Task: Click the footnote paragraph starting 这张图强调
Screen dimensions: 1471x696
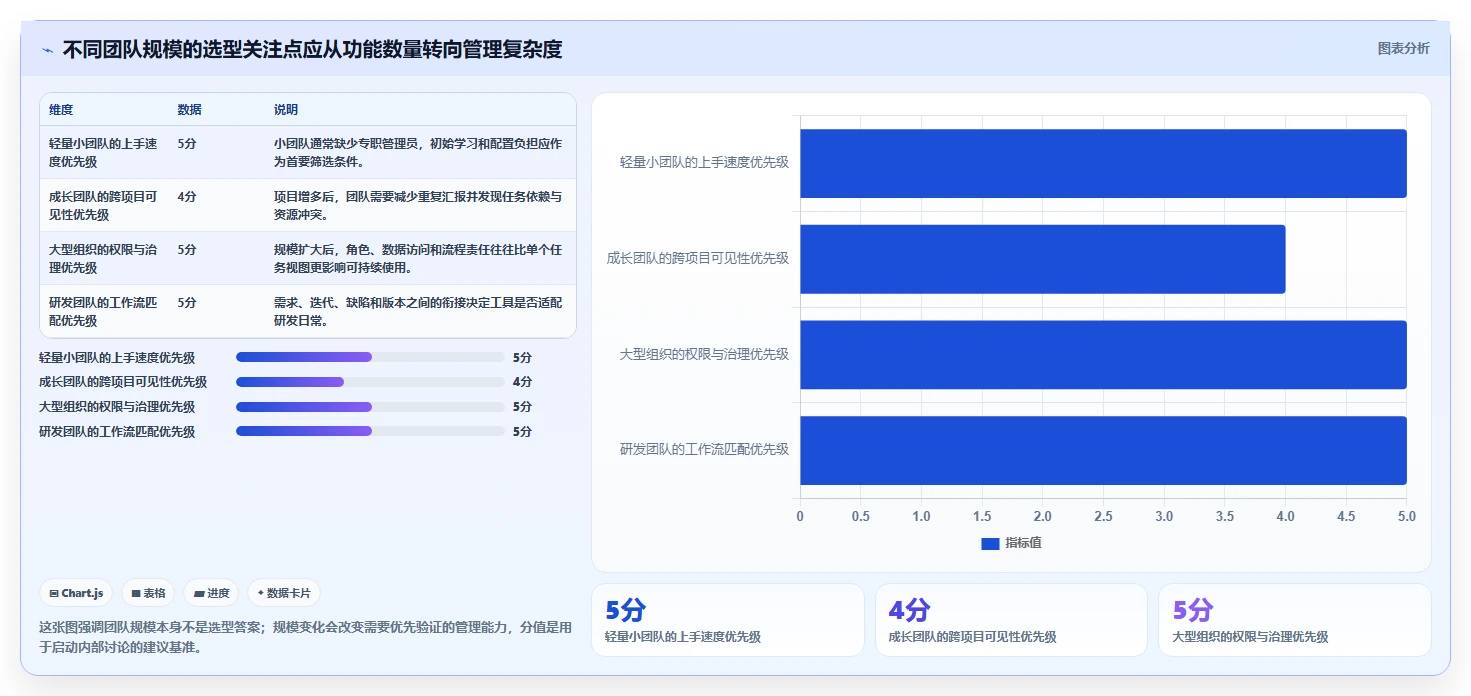Action: [305, 637]
